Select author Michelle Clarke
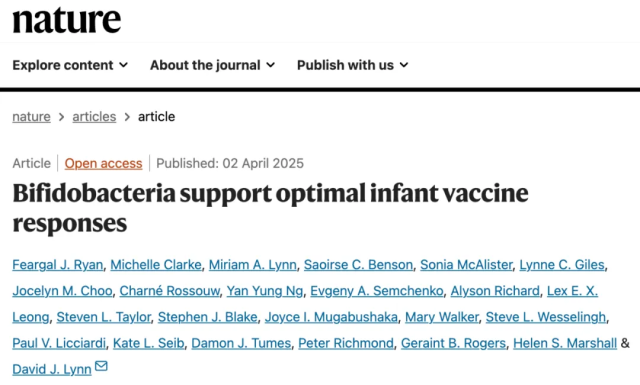This screenshot has height=385, width=640. point(156,265)
